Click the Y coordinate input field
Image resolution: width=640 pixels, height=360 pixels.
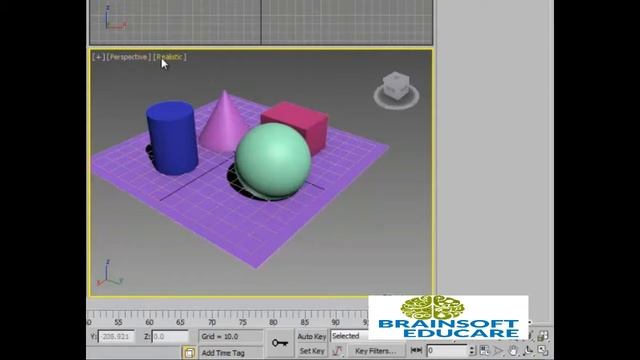click(x=116, y=336)
